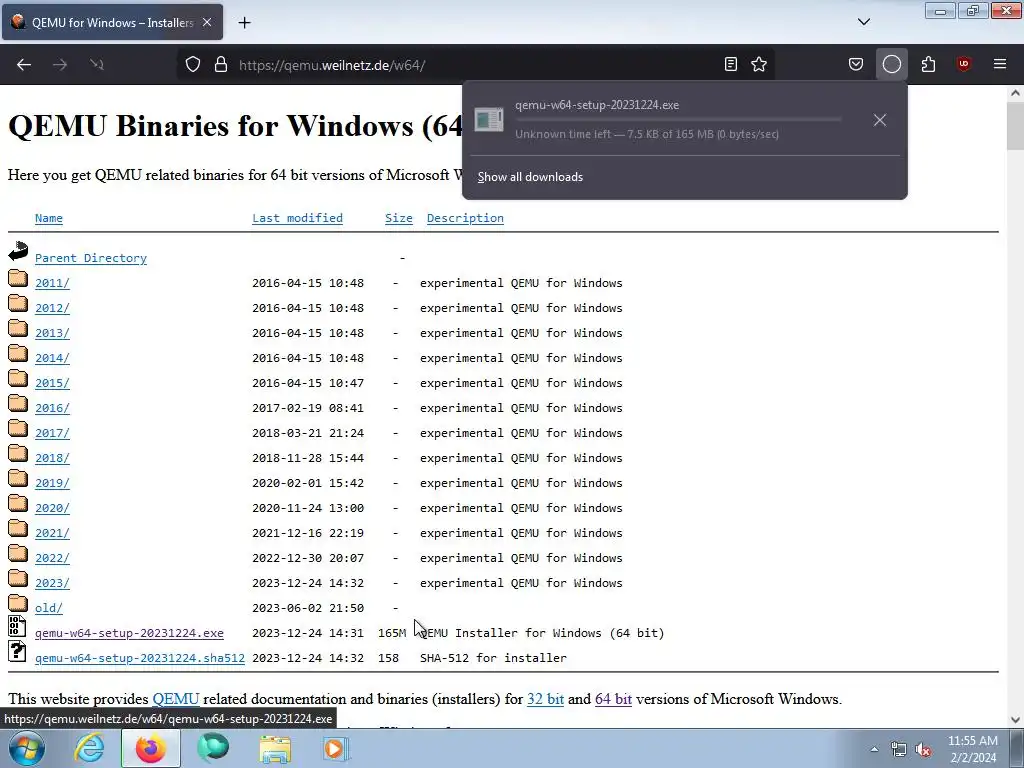Show hidden system tray icons arrow
This screenshot has width=1024, height=768.
(x=874, y=749)
